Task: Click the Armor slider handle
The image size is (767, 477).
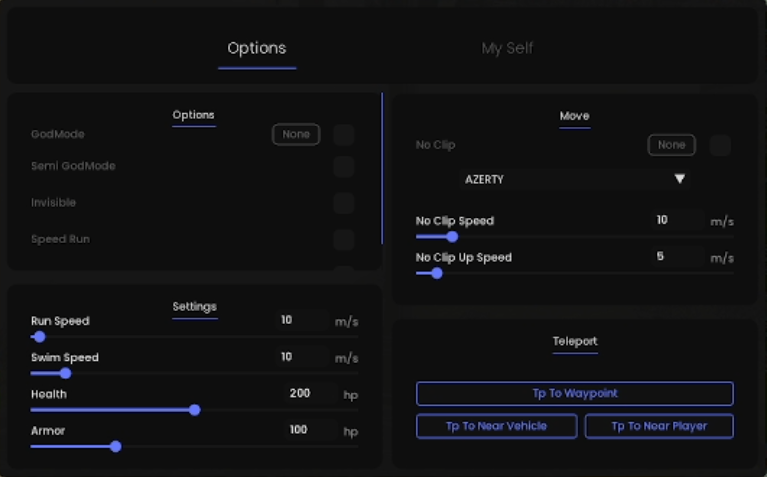Action: tap(116, 447)
